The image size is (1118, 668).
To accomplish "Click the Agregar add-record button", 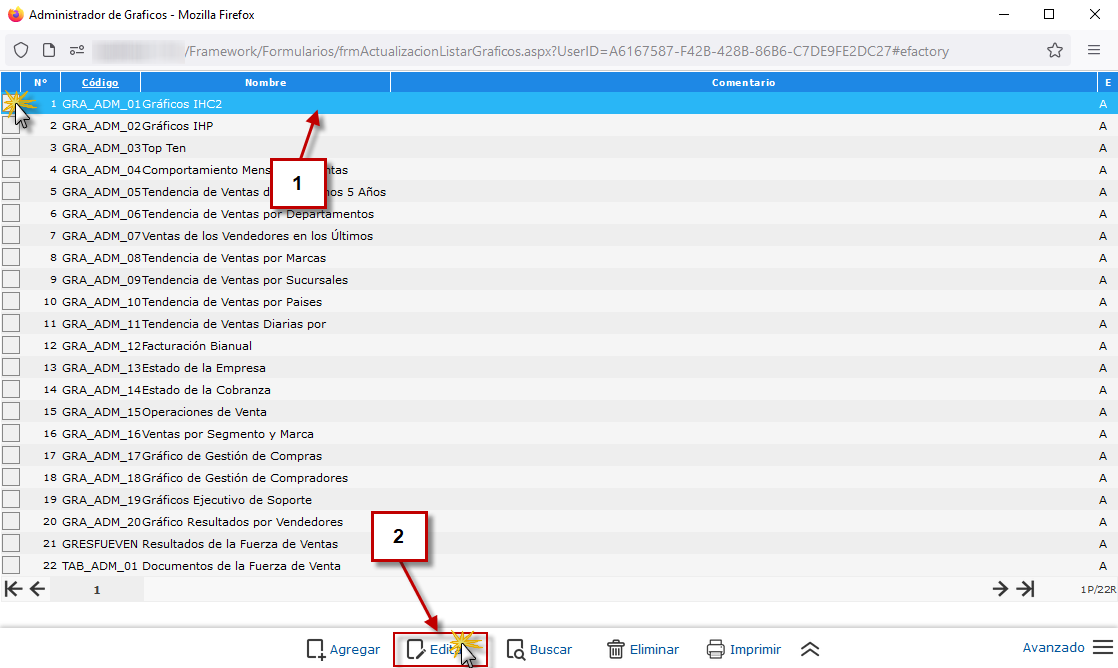I will click(x=343, y=649).
